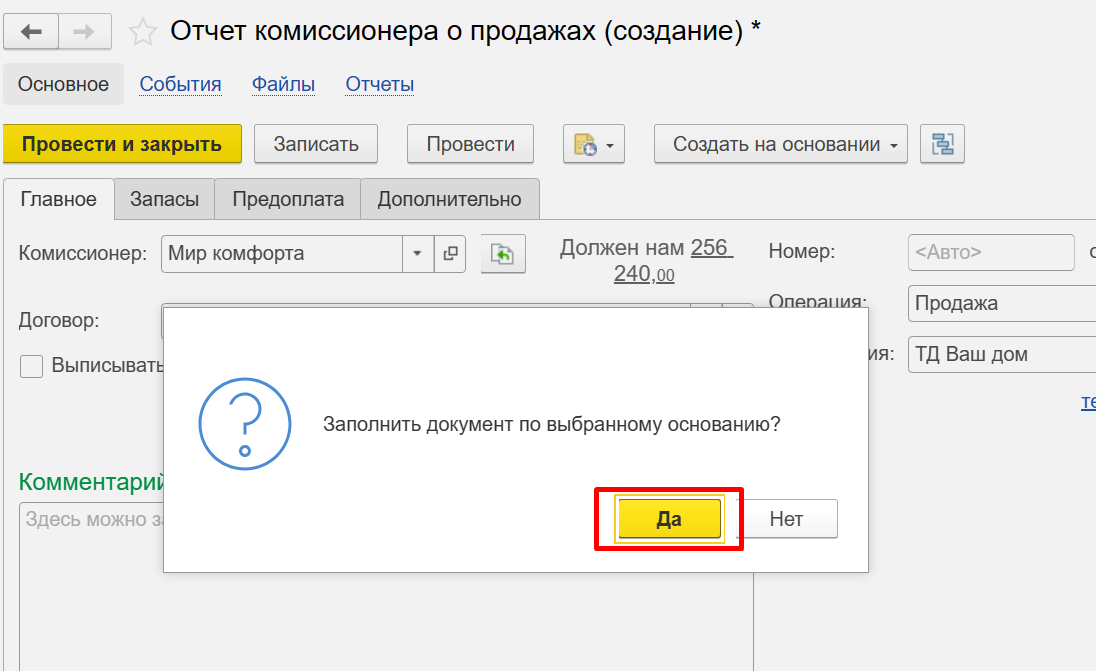
Task: Click the open icon beside Мир комфорта
Action: click(450, 254)
